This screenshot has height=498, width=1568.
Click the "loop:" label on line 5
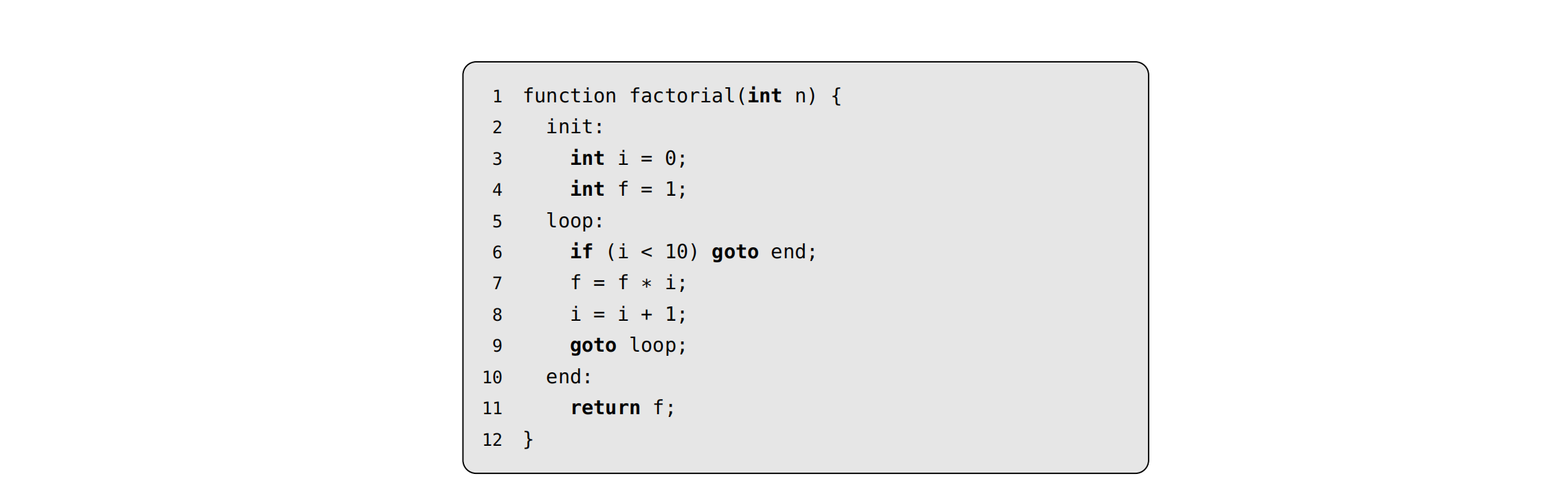[575, 221]
